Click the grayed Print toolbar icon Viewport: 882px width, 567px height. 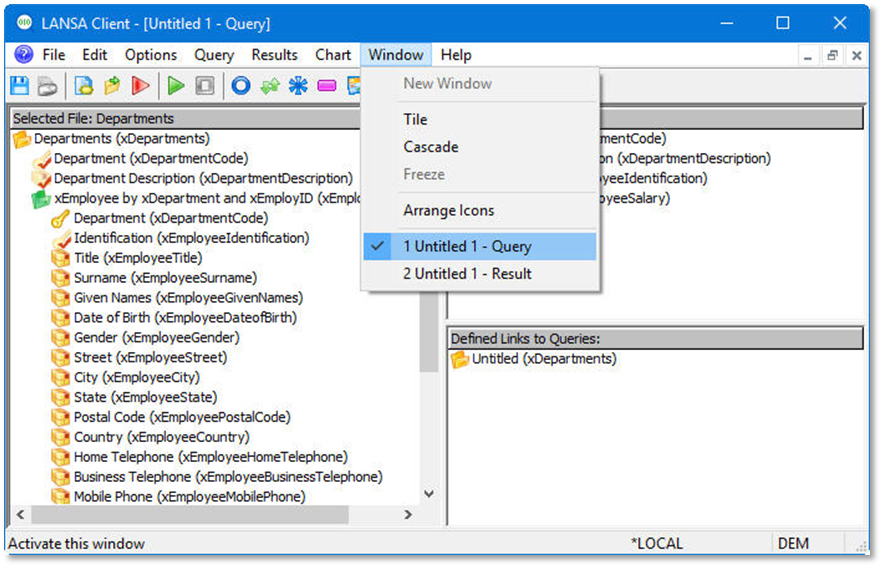[x=48, y=86]
